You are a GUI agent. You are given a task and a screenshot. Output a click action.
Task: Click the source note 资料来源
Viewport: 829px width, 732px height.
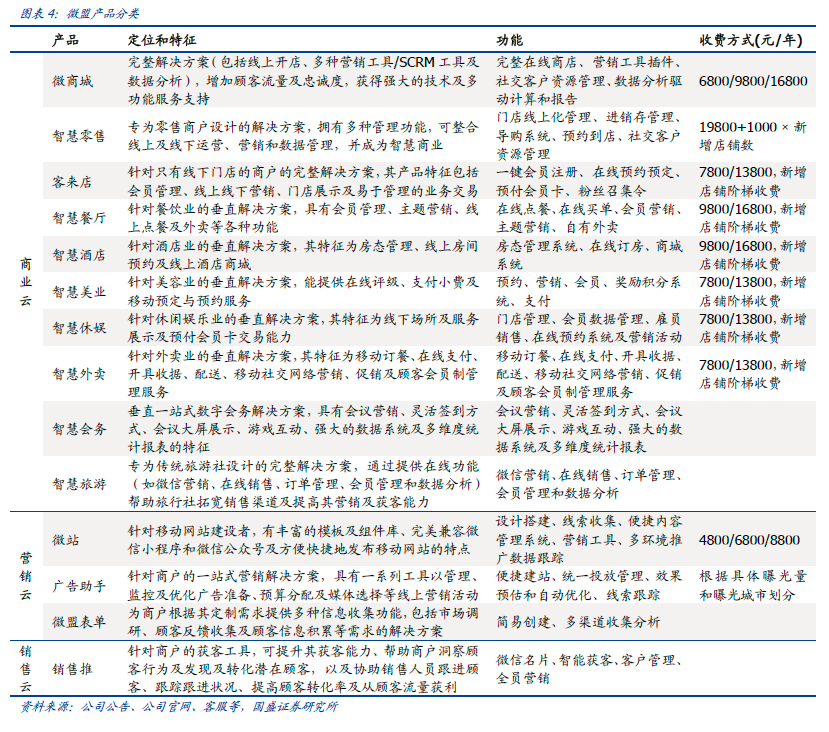point(179,707)
